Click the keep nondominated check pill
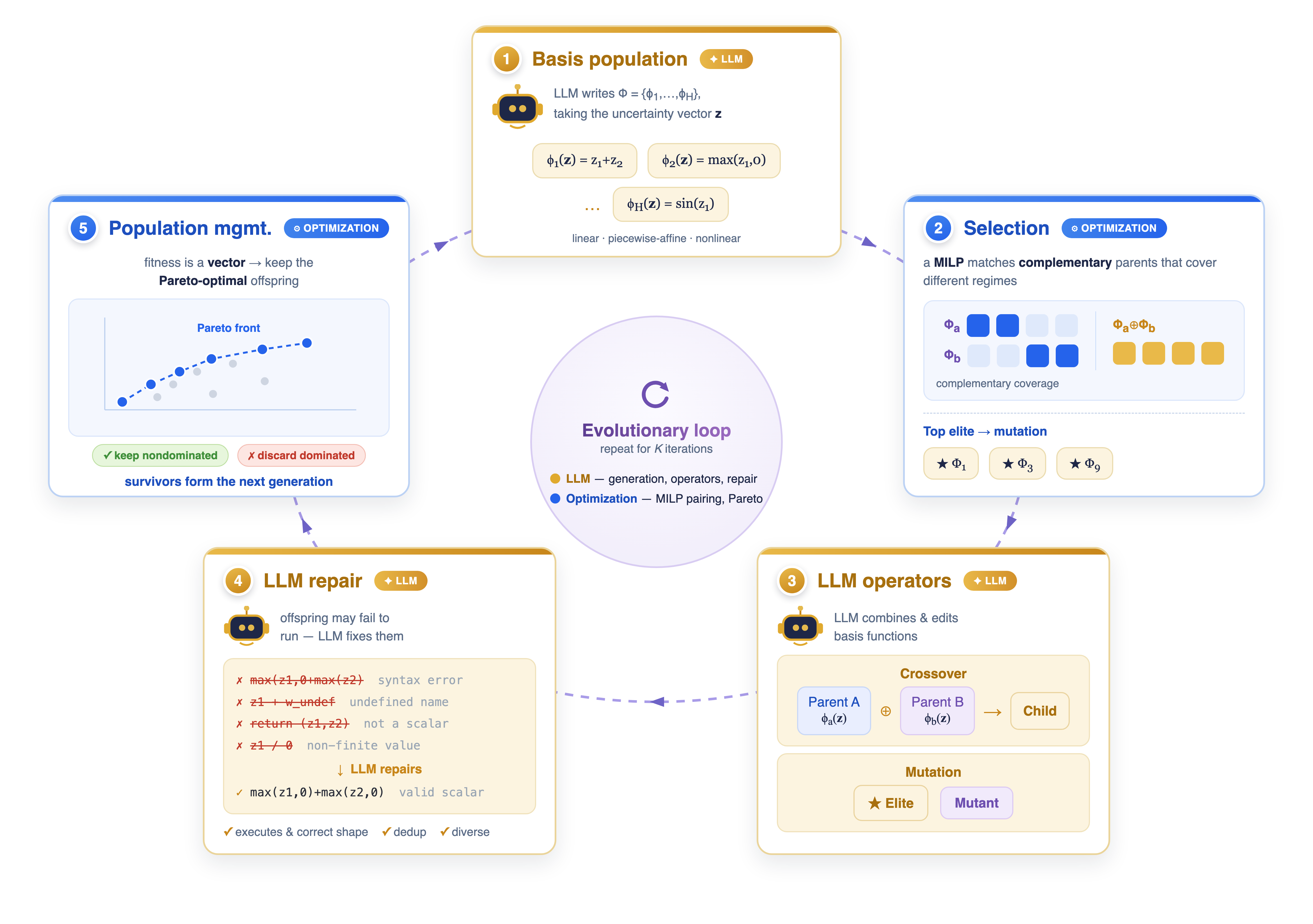Image resolution: width=1313 pixels, height=924 pixels. click(160, 456)
